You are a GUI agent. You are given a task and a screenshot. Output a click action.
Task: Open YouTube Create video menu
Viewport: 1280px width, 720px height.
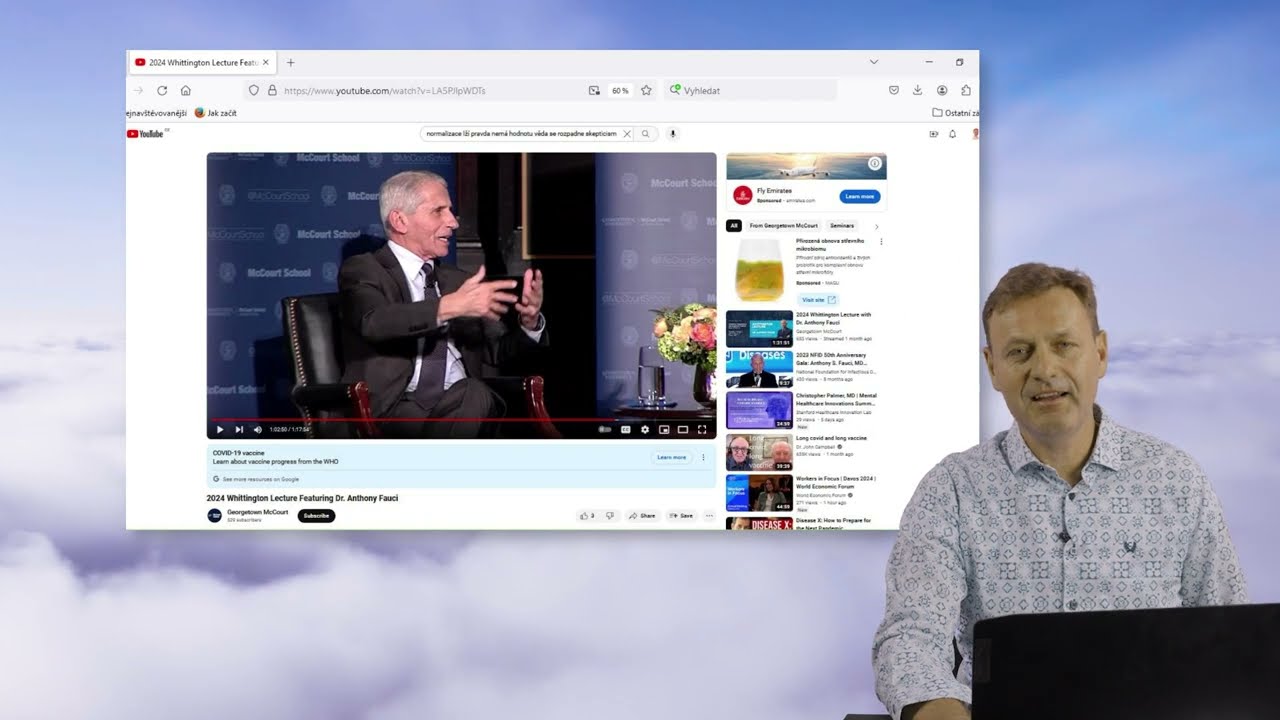point(934,133)
